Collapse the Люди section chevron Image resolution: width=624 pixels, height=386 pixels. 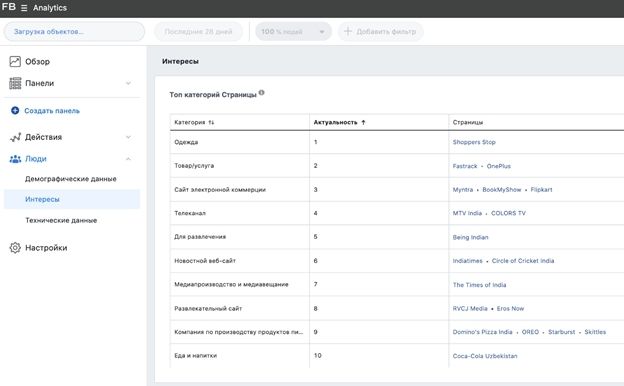click(x=129, y=159)
